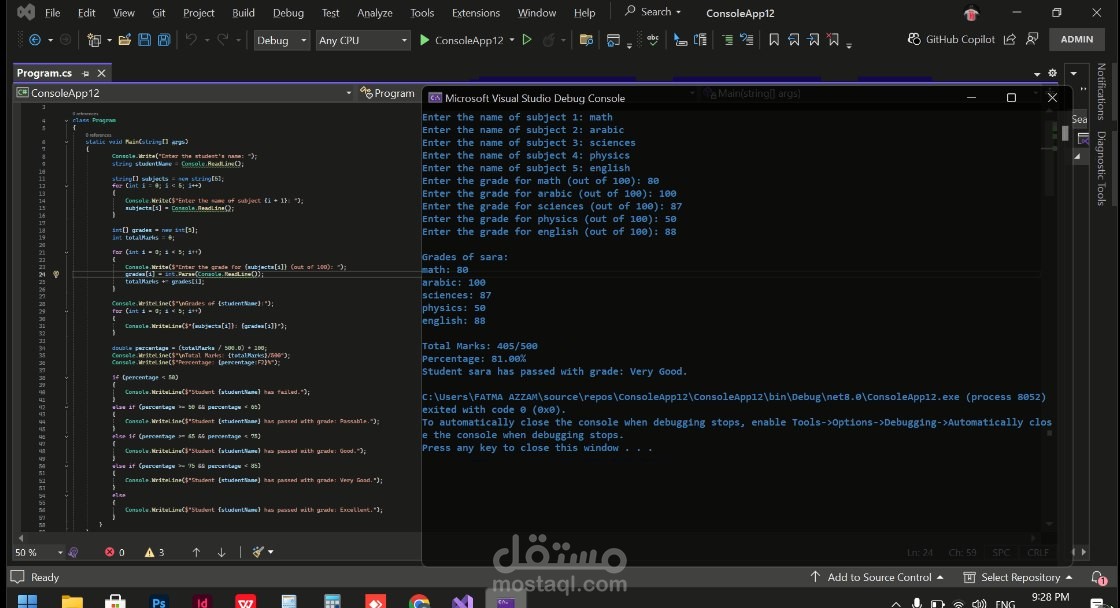1120x608 pixels.
Task: Click the Search box in title bar
Action: (x=652, y=11)
